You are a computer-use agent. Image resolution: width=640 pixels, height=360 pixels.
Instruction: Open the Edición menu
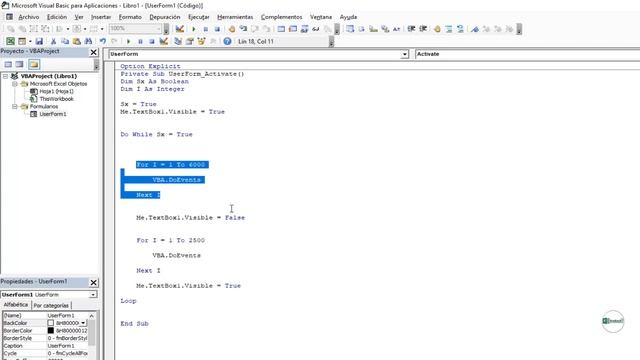[x=57, y=17]
